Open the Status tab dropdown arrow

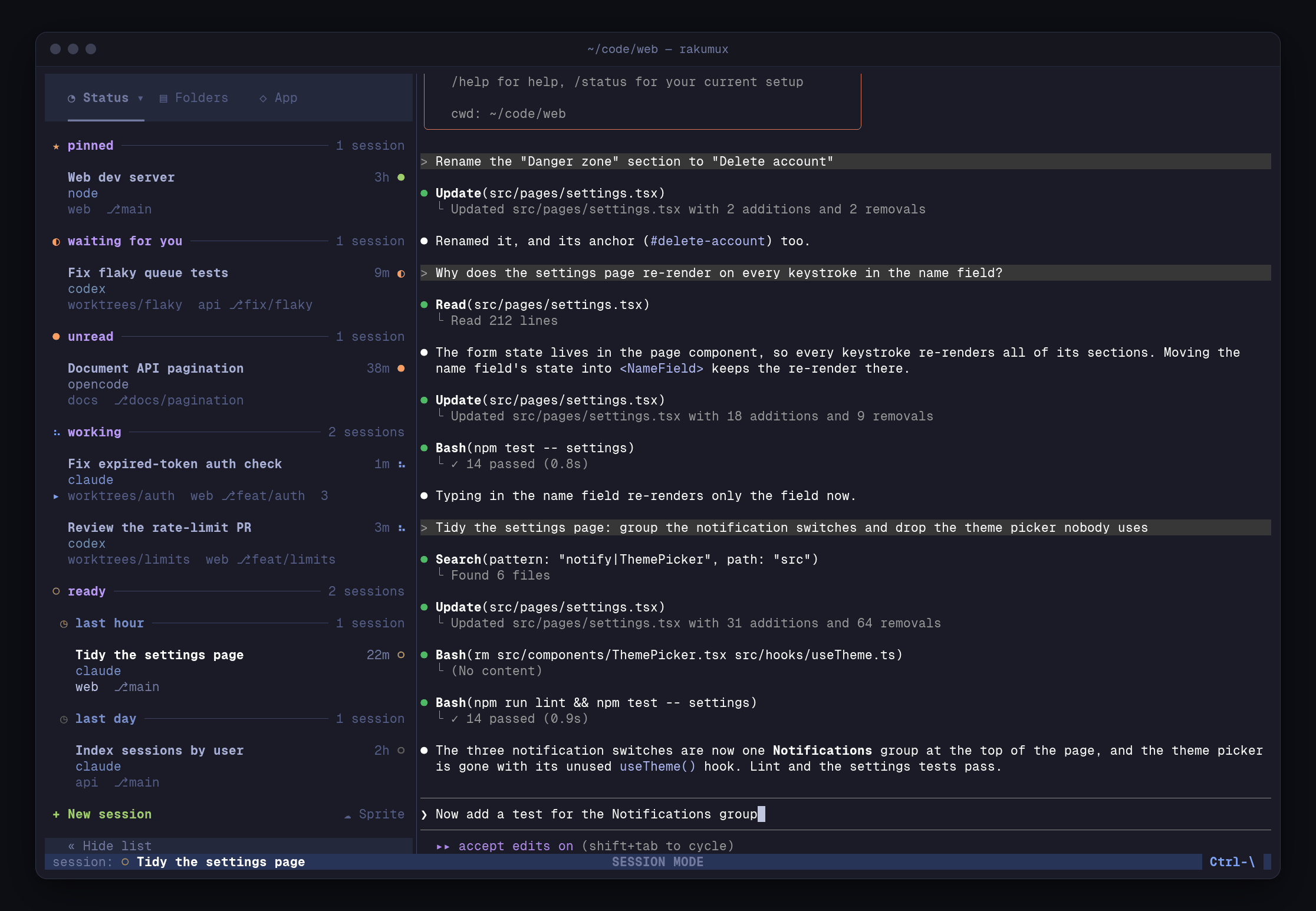(140, 98)
